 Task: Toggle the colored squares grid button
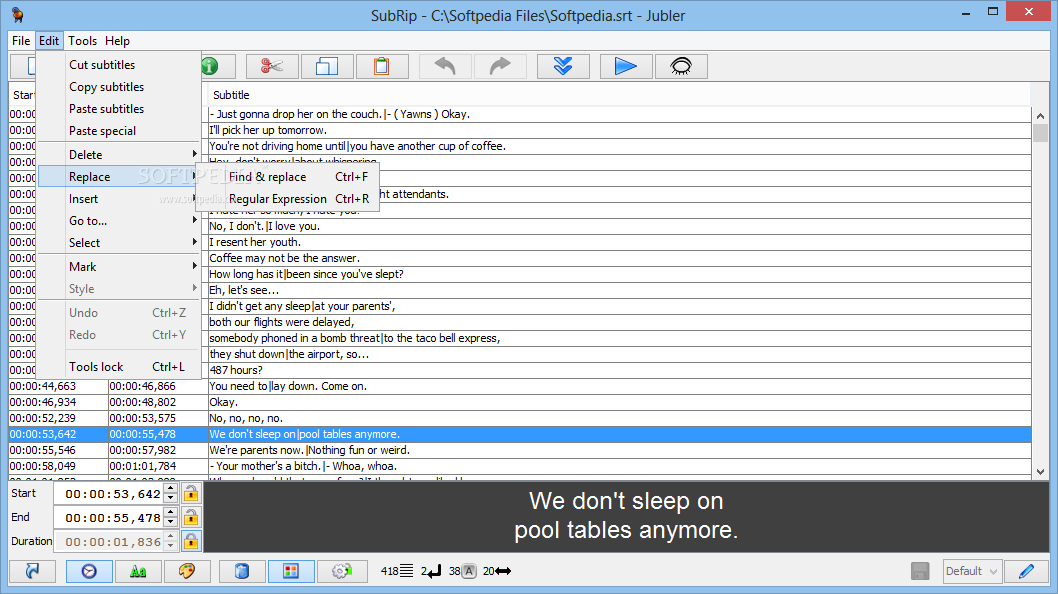coord(291,571)
